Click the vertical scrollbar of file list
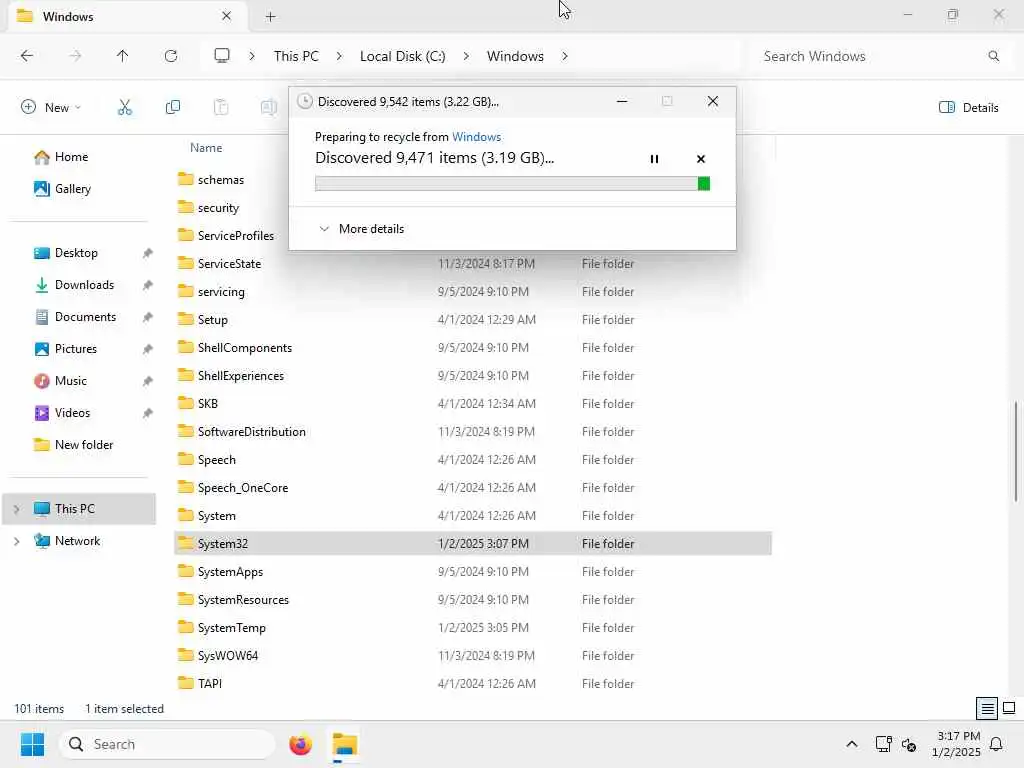The width and height of the screenshot is (1024, 768). click(1016, 452)
